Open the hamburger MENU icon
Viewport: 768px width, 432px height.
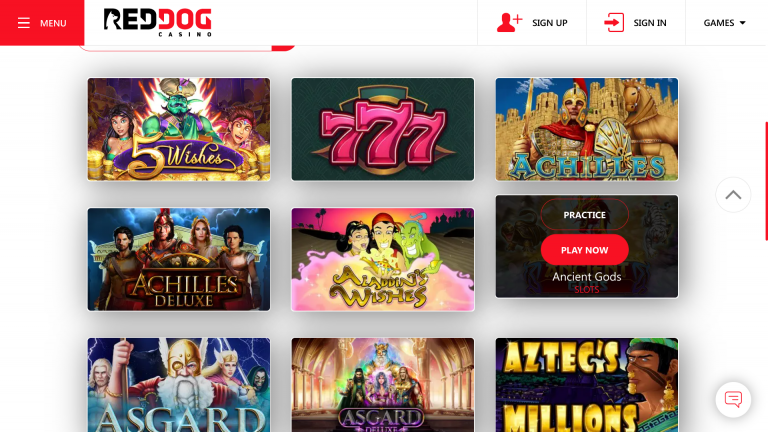pyautogui.click(x=24, y=23)
